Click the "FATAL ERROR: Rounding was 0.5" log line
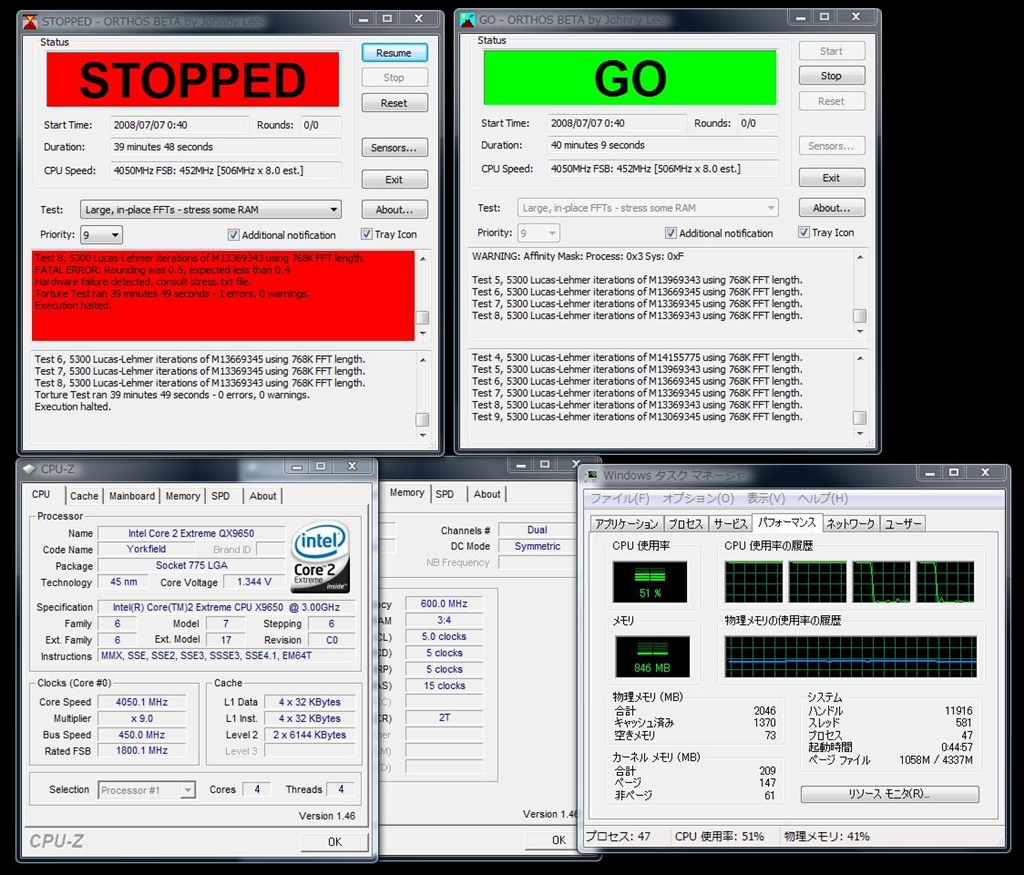This screenshot has width=1024, height=875. [x=163, y=270]
